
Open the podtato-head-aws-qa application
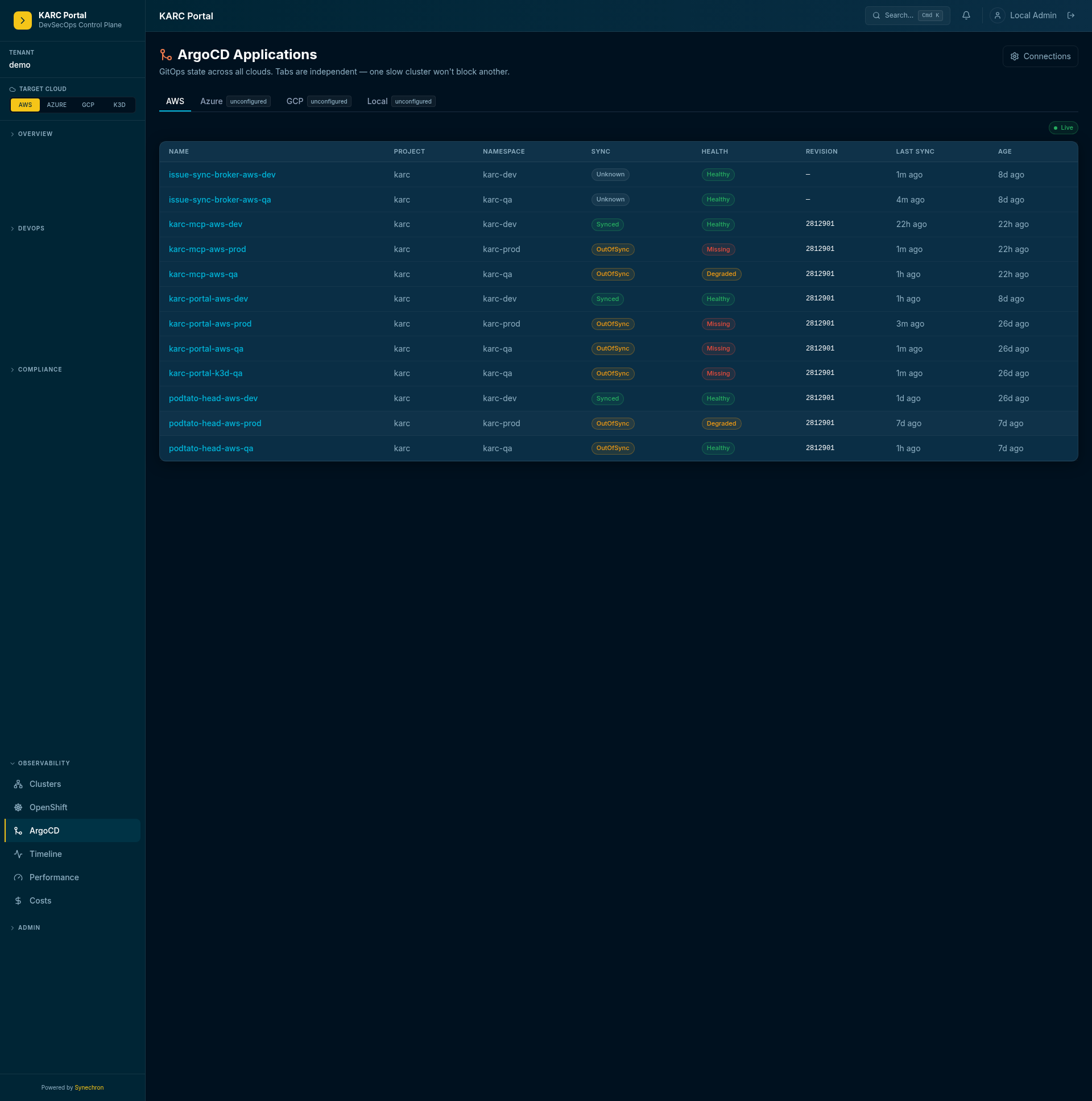tap(211, 448)
